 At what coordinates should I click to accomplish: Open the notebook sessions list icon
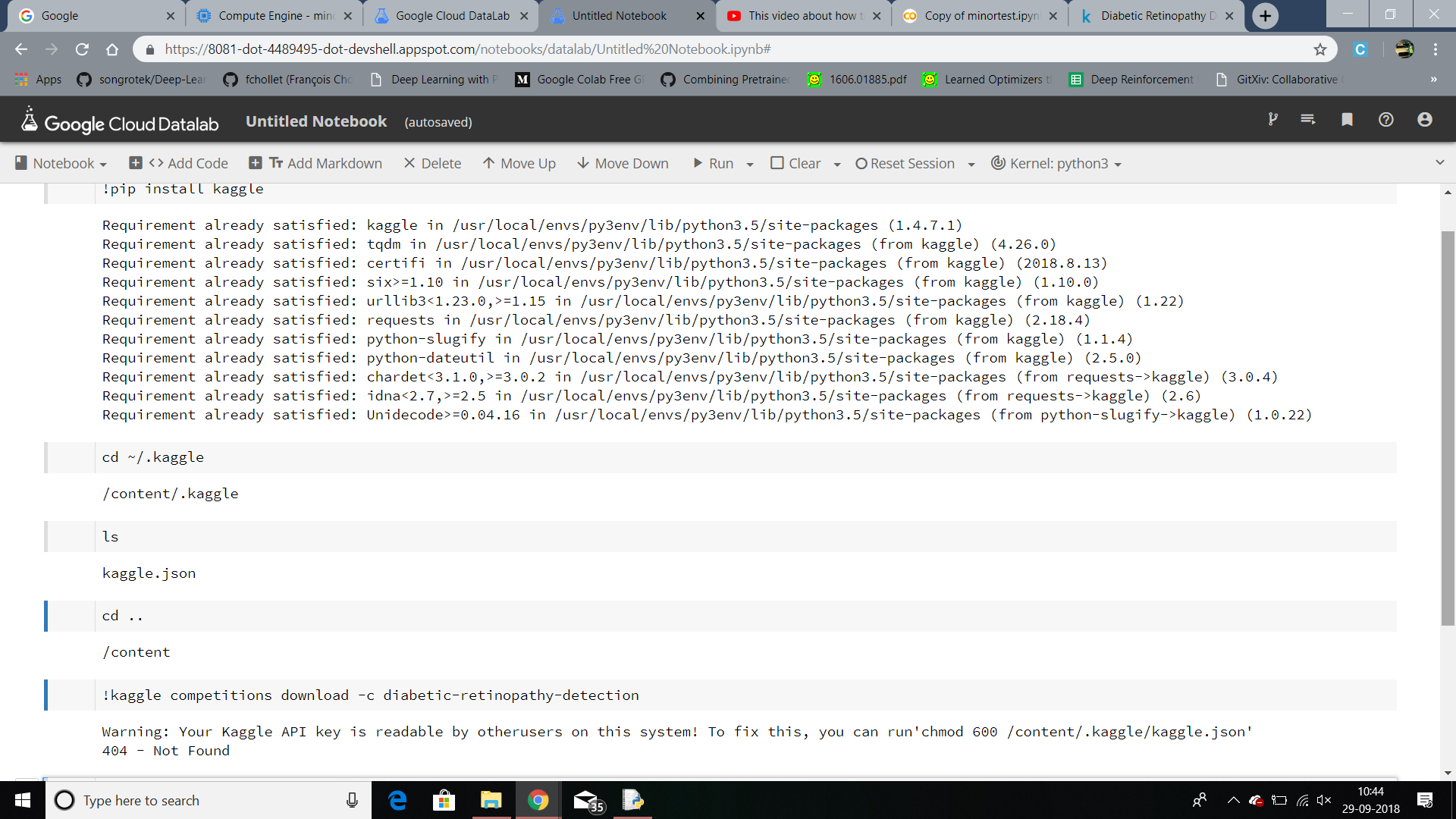coord(1307,119)
